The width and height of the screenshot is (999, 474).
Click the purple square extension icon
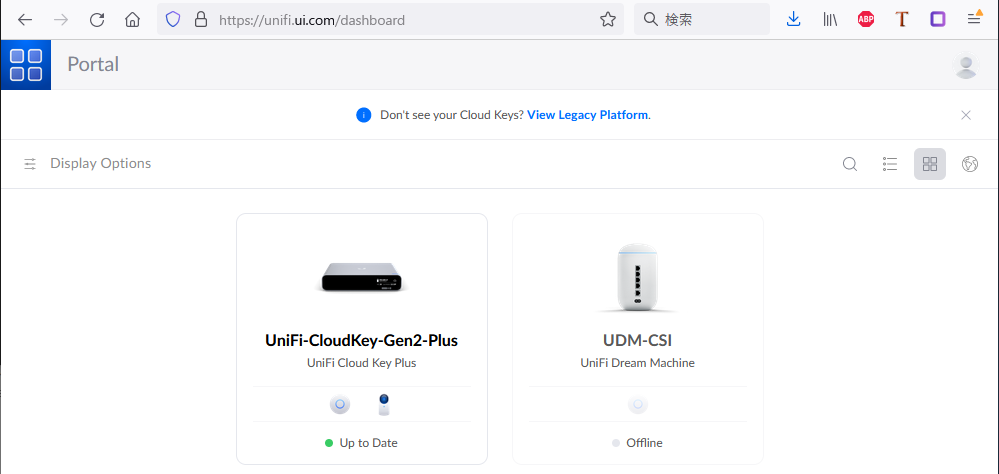pyautogui.click(x=937, y=20)
